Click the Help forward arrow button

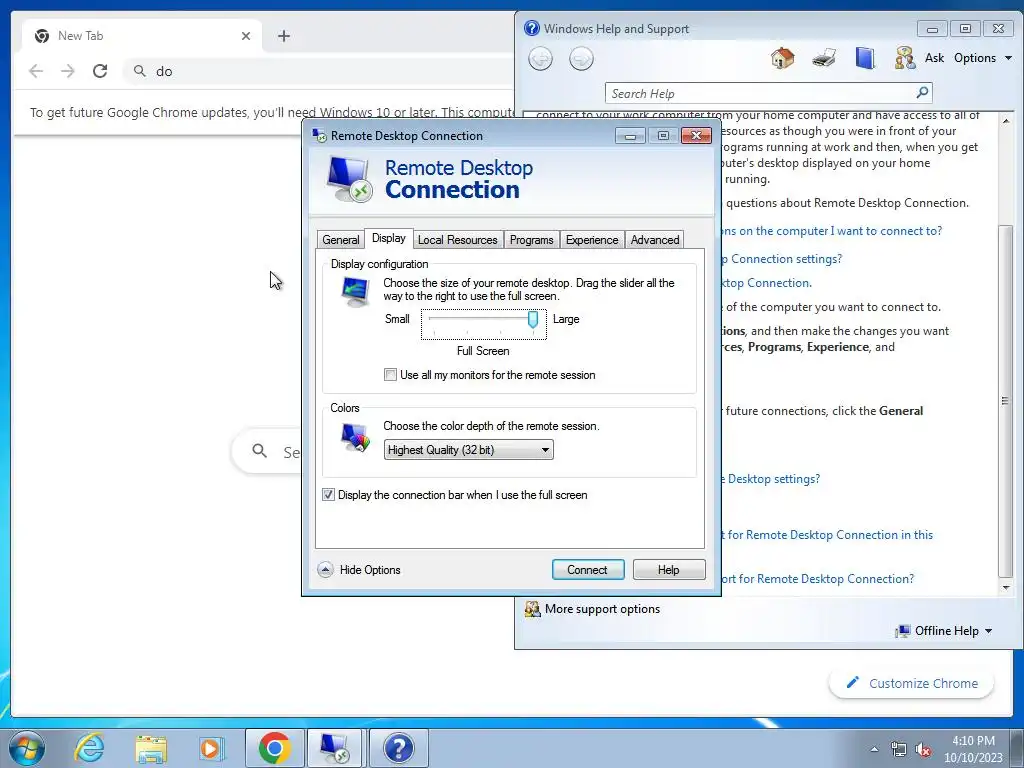pos(581,59)
